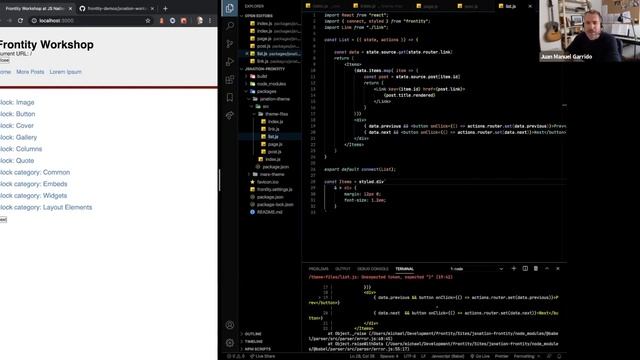Select the Terminal panel tab
Image resolution: width=640 pixels, height=360 pixels.
pos(404,269)
